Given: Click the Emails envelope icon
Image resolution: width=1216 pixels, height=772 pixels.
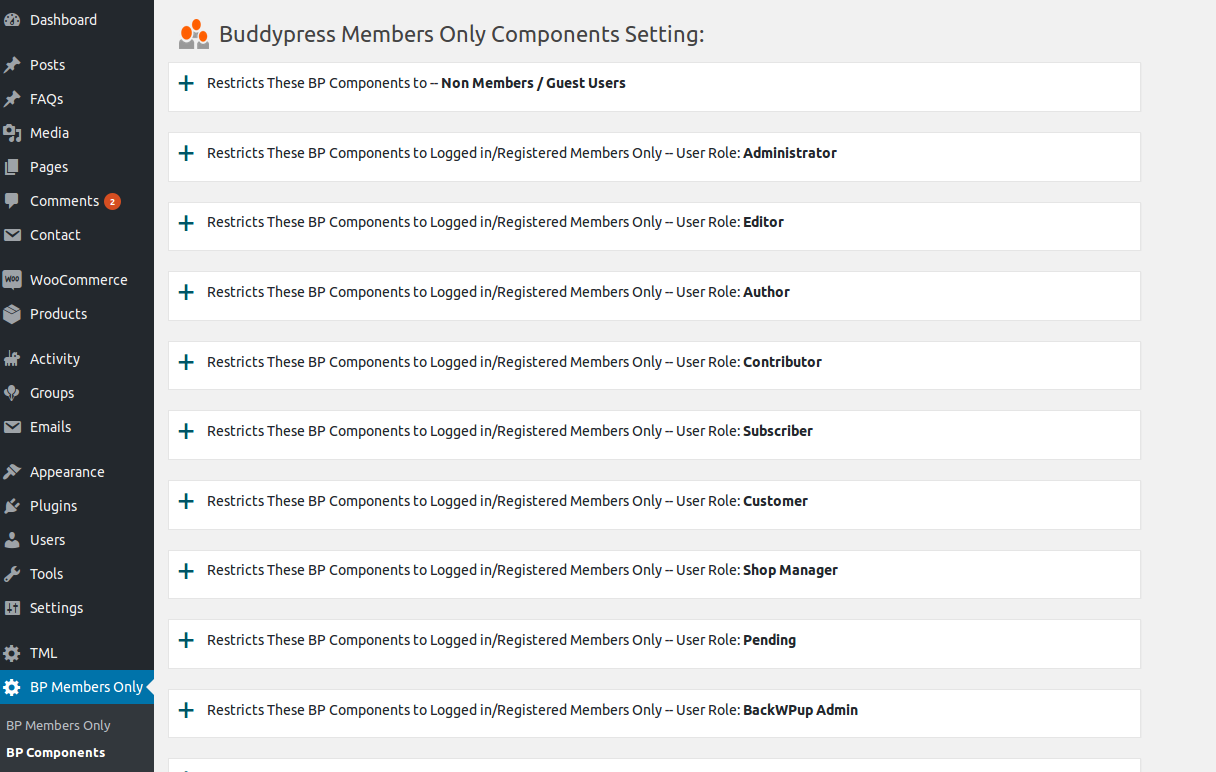Looking at the screenshot, I should point(12,427).
